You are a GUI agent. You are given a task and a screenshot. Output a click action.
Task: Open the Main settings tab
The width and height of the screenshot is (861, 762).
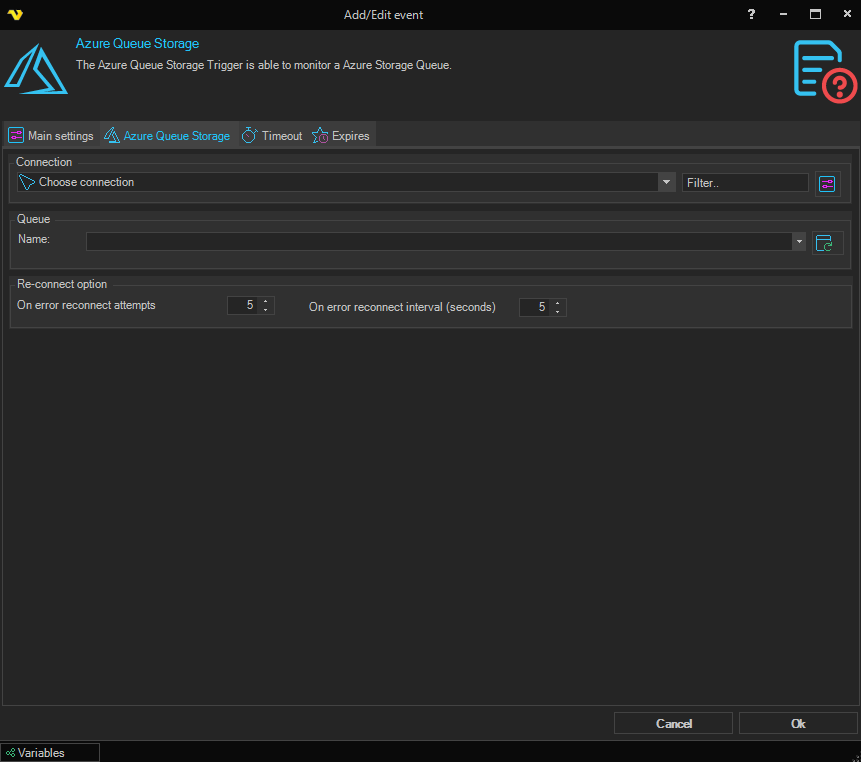pos(52,136)
